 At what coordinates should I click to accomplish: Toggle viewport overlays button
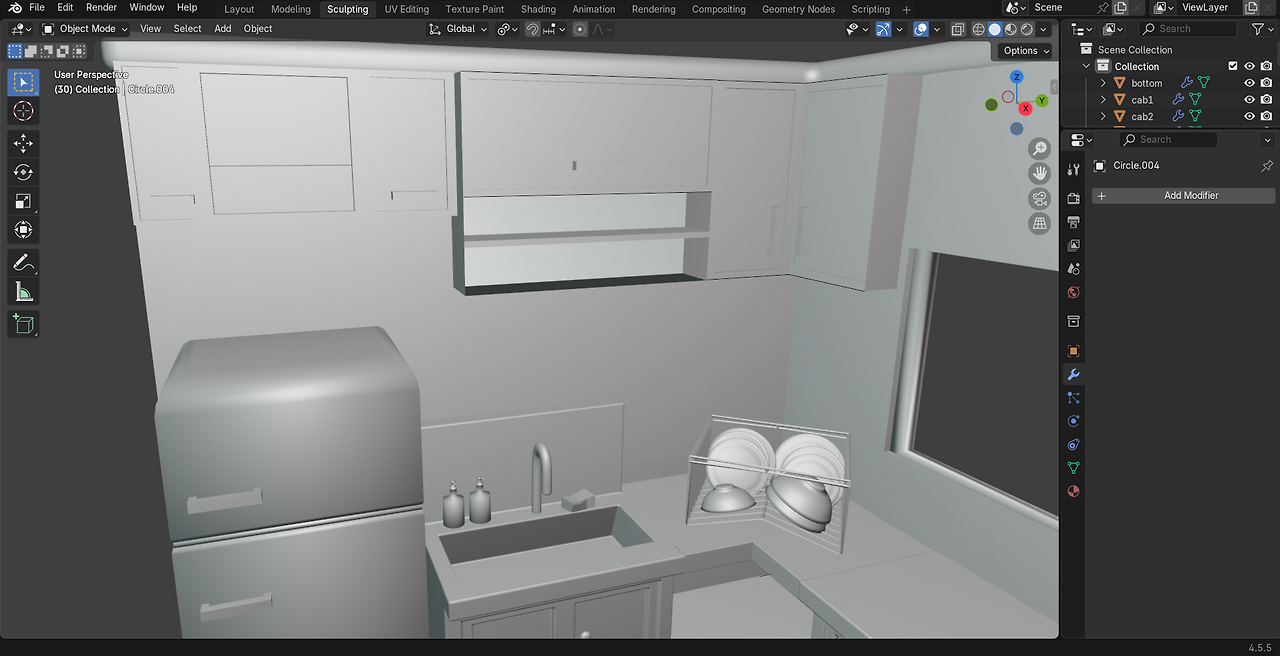coord(921,29)
